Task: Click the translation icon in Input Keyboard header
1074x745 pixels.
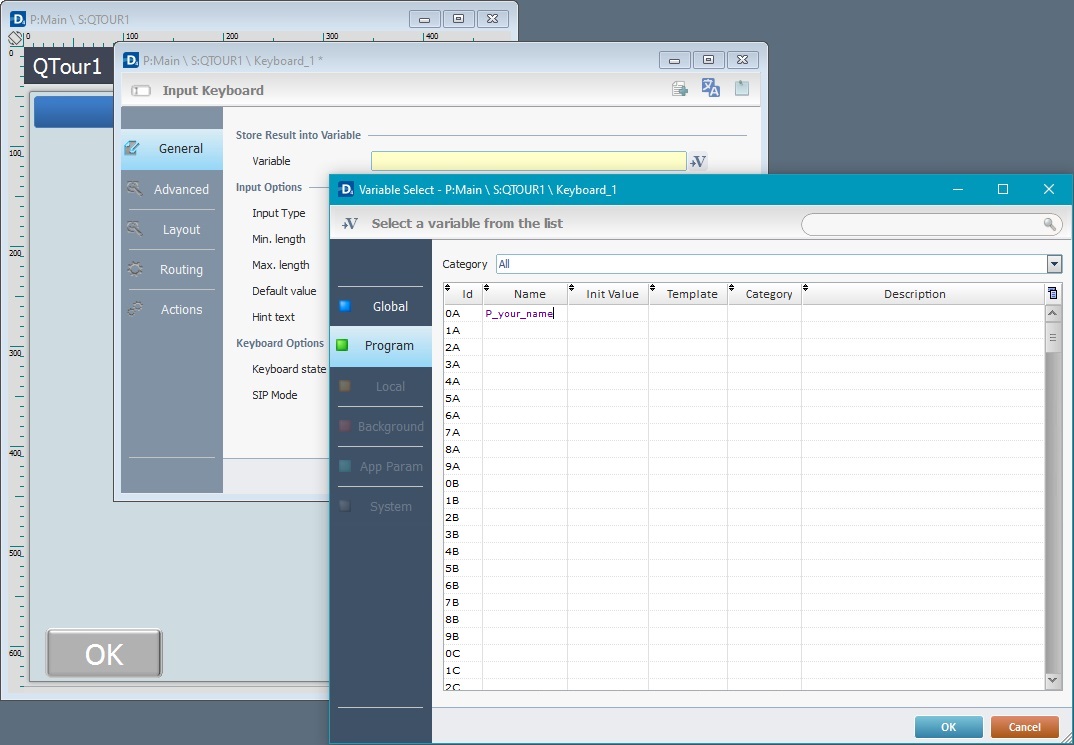Action: click(711, 88)
